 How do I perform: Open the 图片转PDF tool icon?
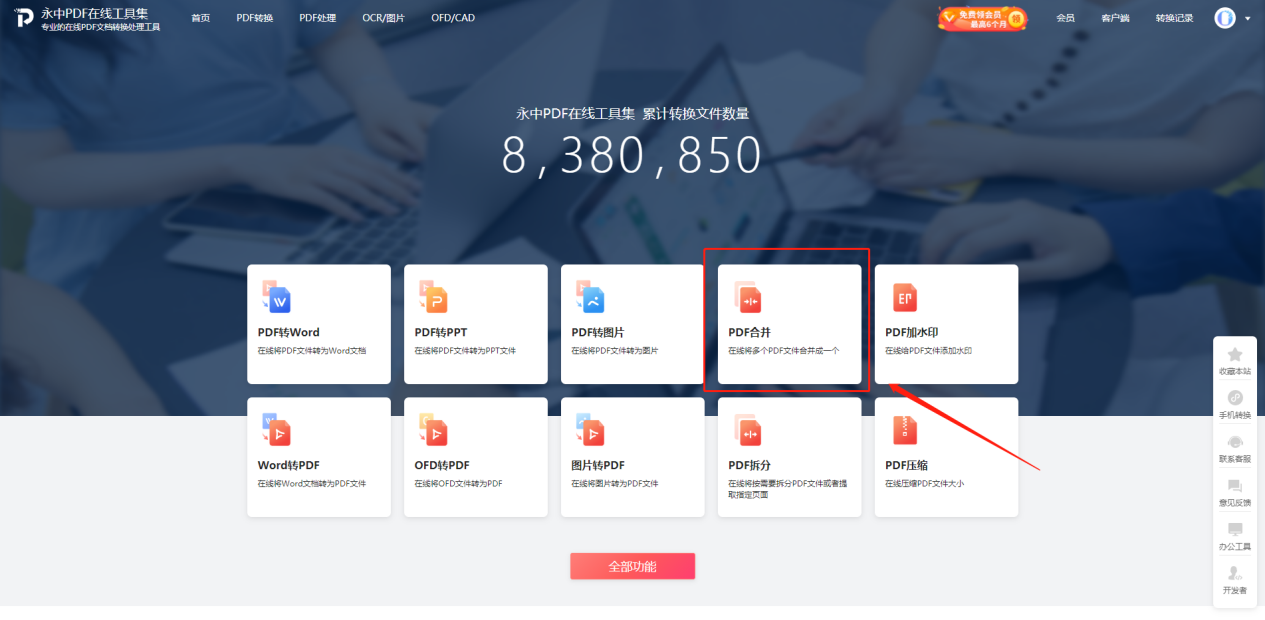pos(589,430)
